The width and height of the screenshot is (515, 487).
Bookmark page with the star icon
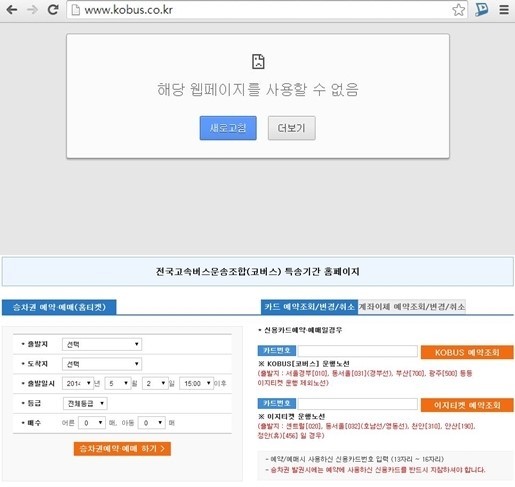pos(458,10)
